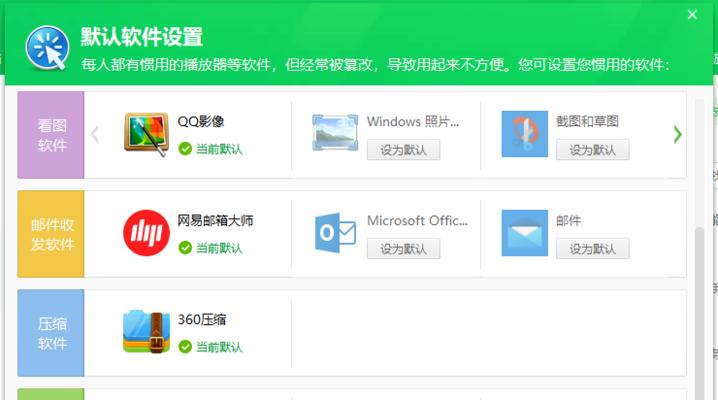
Task: Click 当前默认 status under 360压缩
Action: [x=219, y=347]
